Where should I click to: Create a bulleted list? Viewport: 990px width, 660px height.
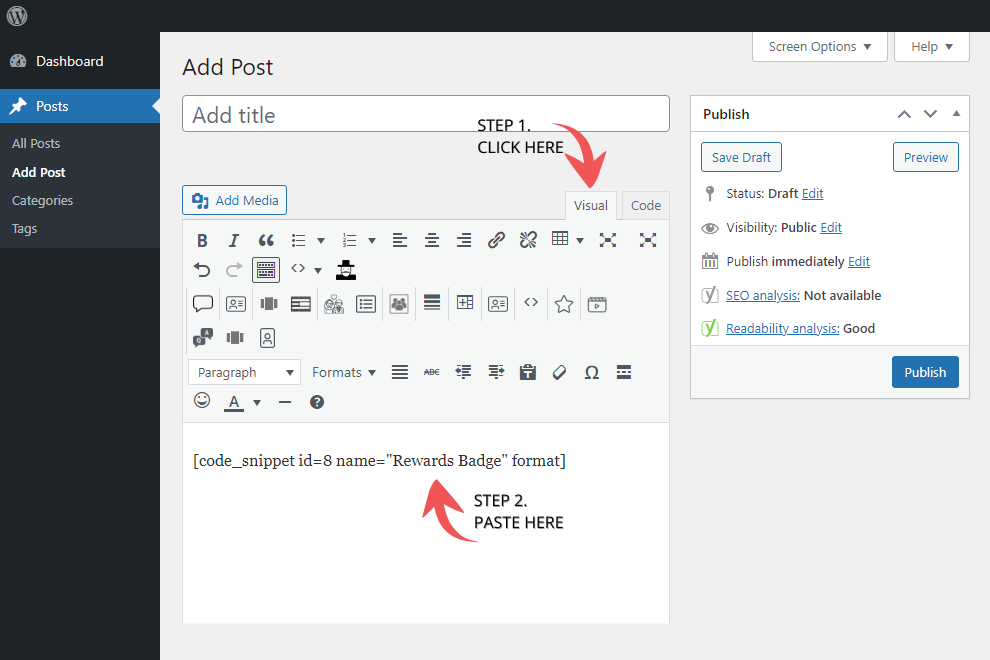tap(299, 240)
